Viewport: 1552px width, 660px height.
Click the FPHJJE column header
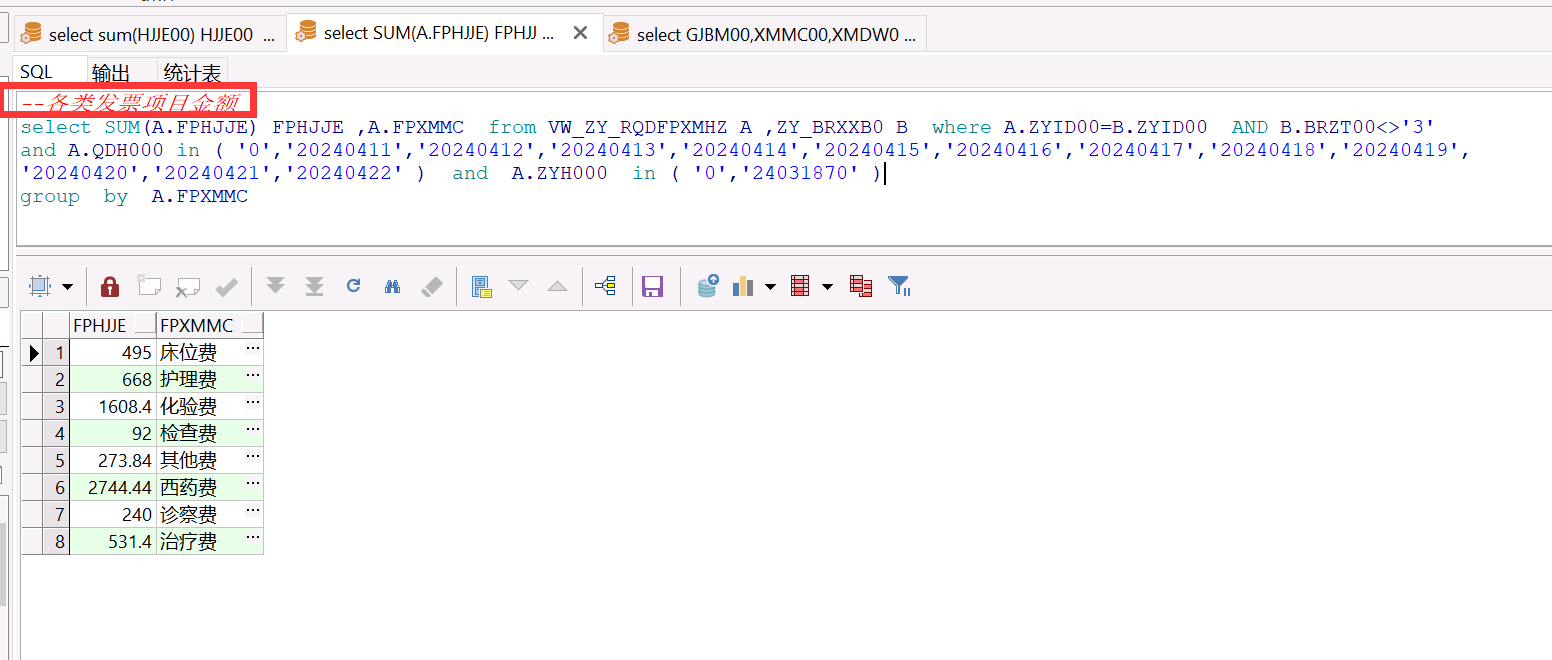click(x=113, y=325)
